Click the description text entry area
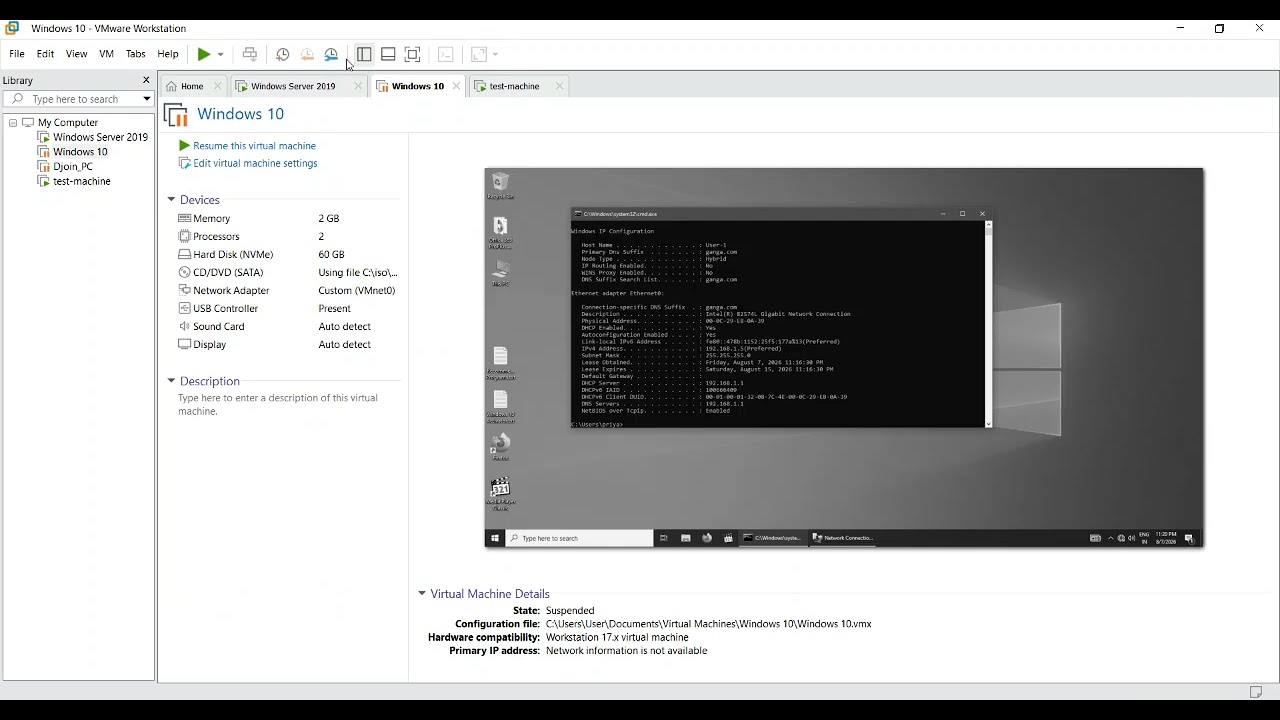 278,404
